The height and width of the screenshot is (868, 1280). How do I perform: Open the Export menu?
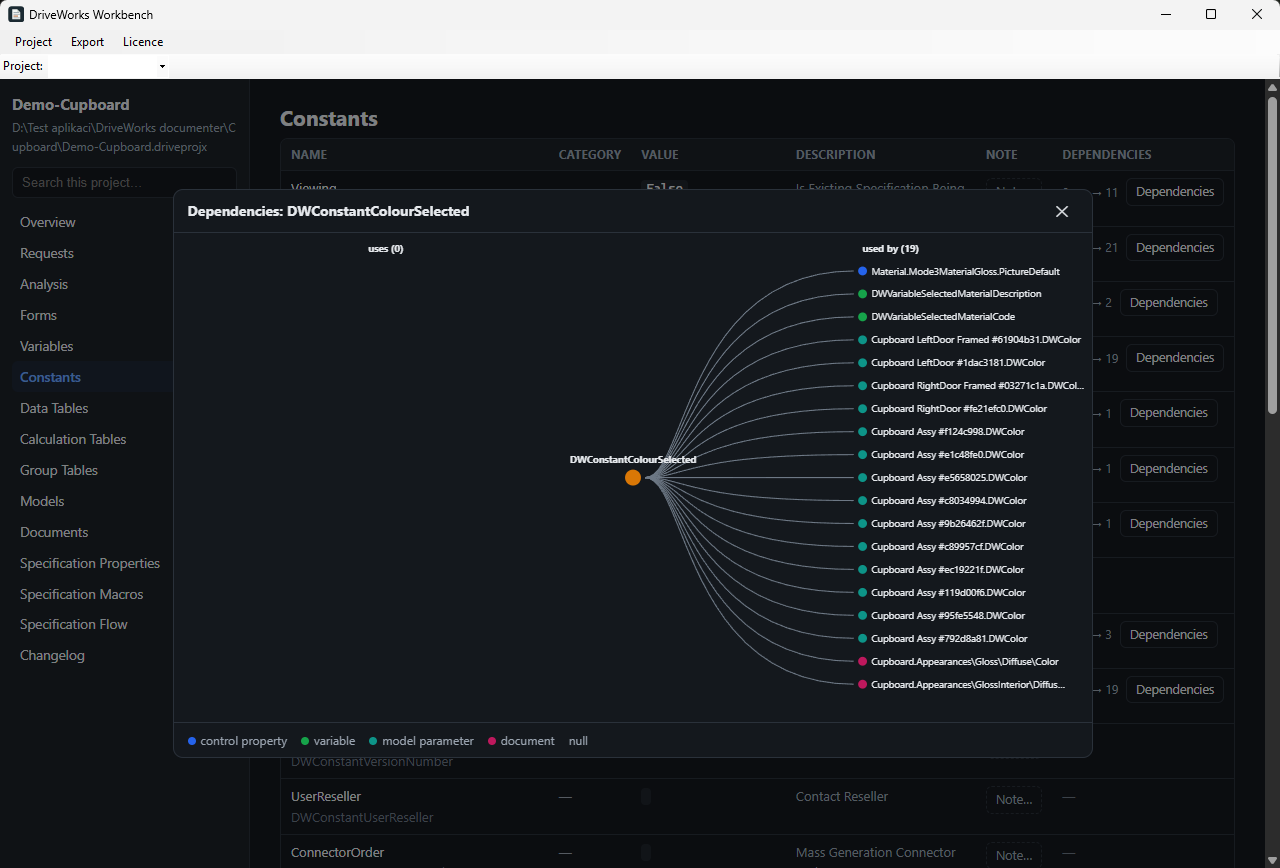pos(87,42)
